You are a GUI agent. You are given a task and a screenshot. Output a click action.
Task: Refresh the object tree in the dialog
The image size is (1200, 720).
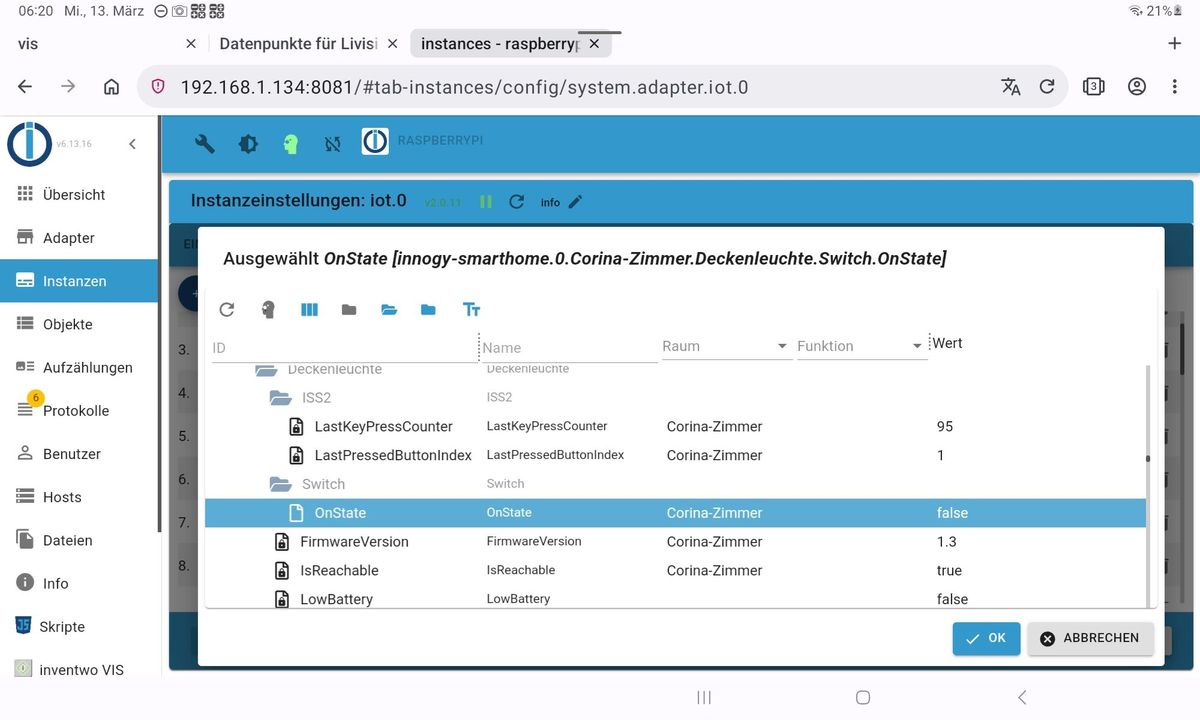point(227,310)
